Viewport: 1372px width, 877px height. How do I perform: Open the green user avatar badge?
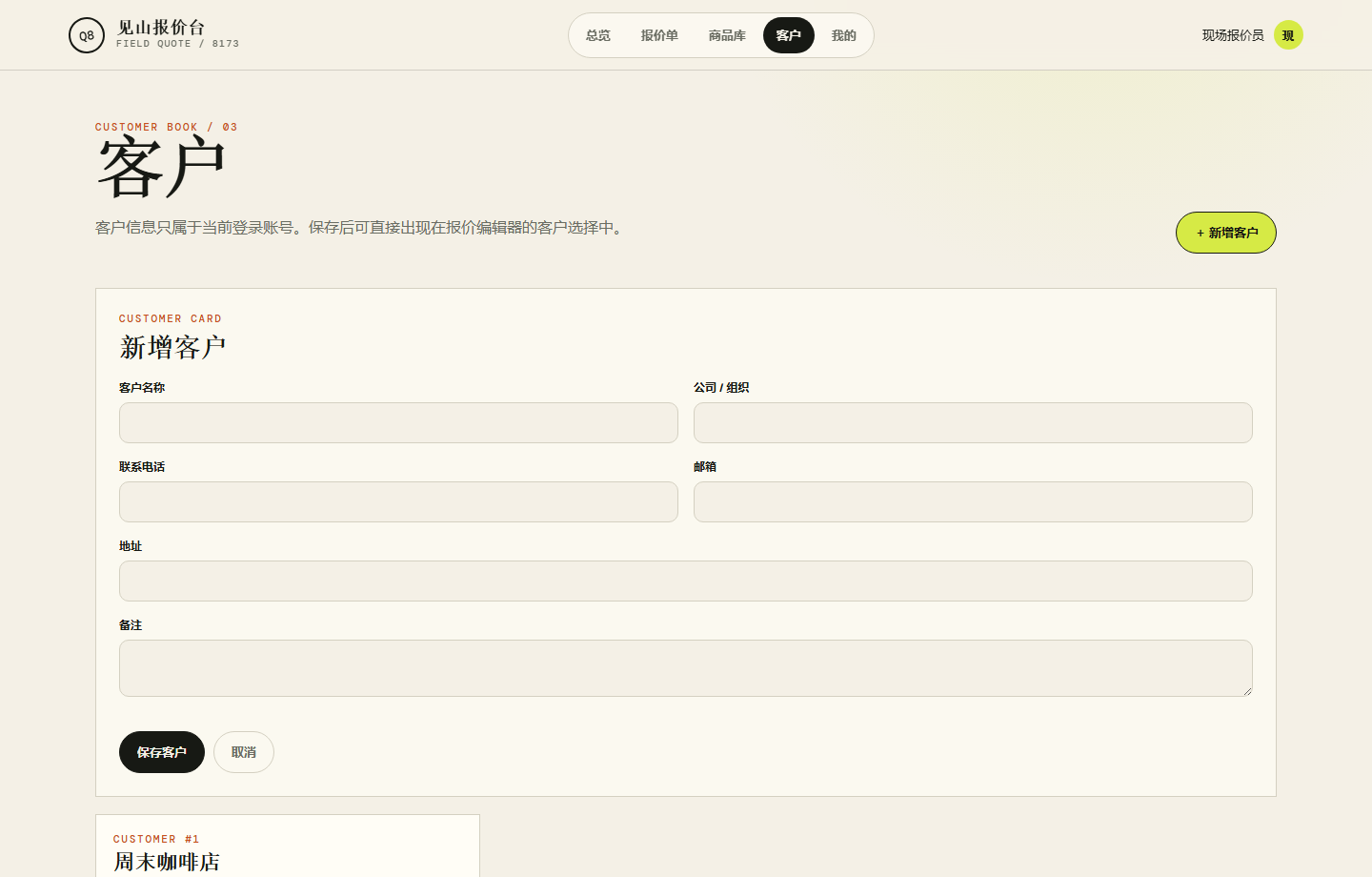(1288, 35)
